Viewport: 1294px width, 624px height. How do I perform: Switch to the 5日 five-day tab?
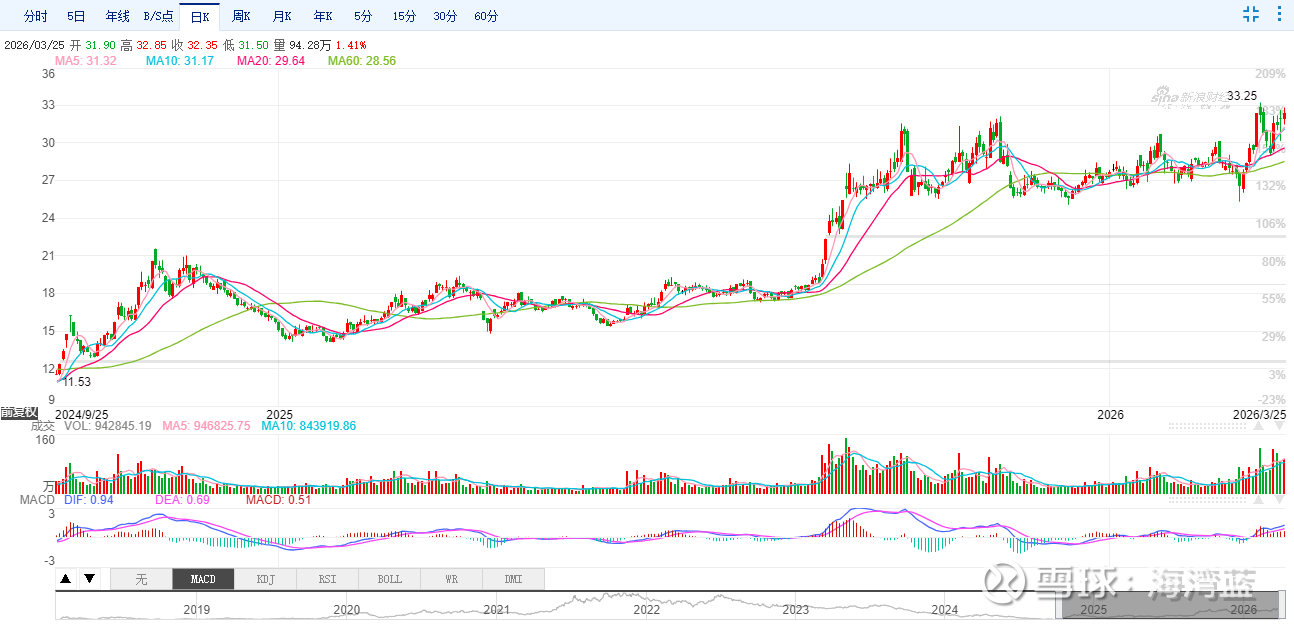(76, 16)
